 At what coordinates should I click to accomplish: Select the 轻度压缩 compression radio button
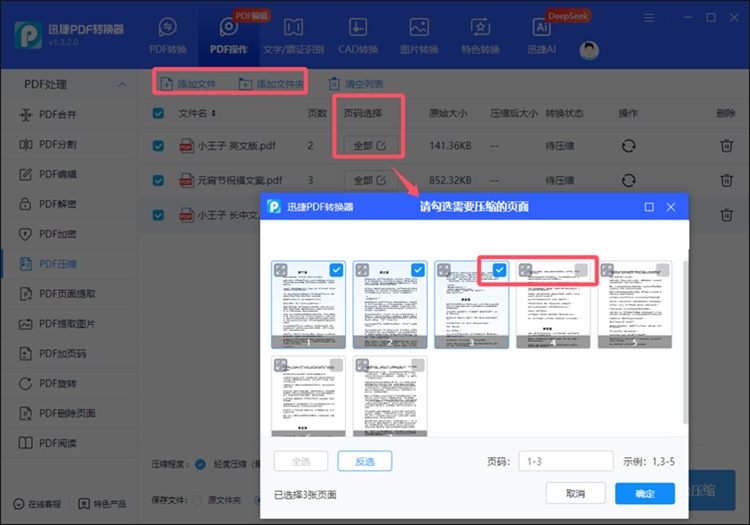click(200, 464)
